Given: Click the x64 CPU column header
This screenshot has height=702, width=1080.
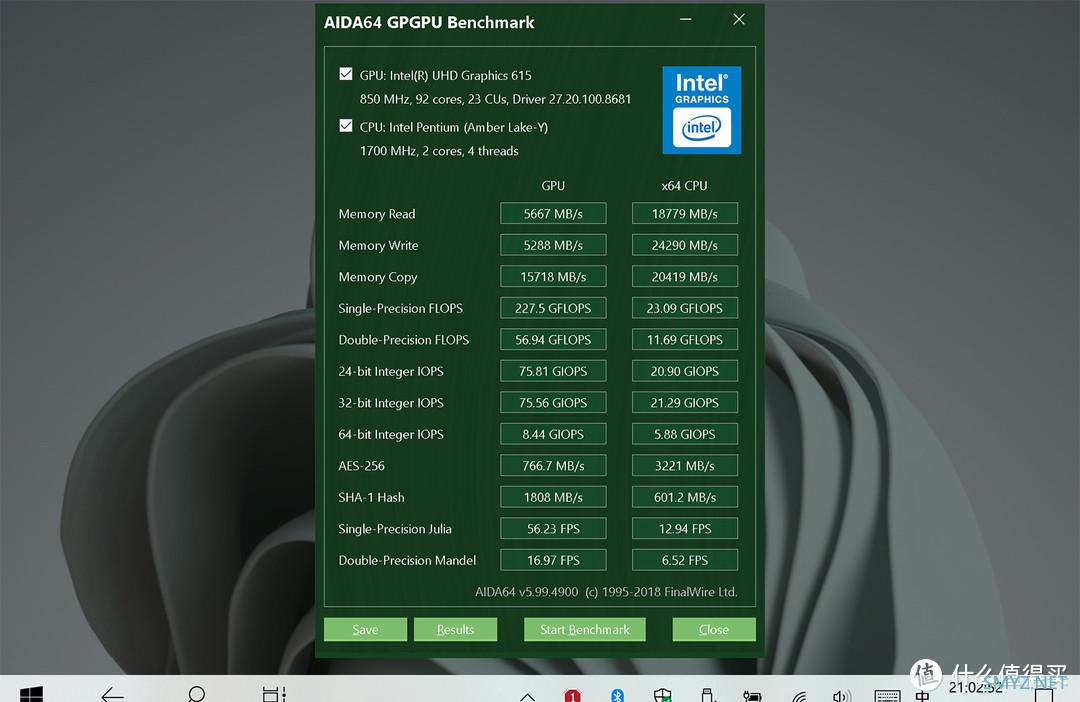Looking at the screenshot, I should tap(685, 185).
